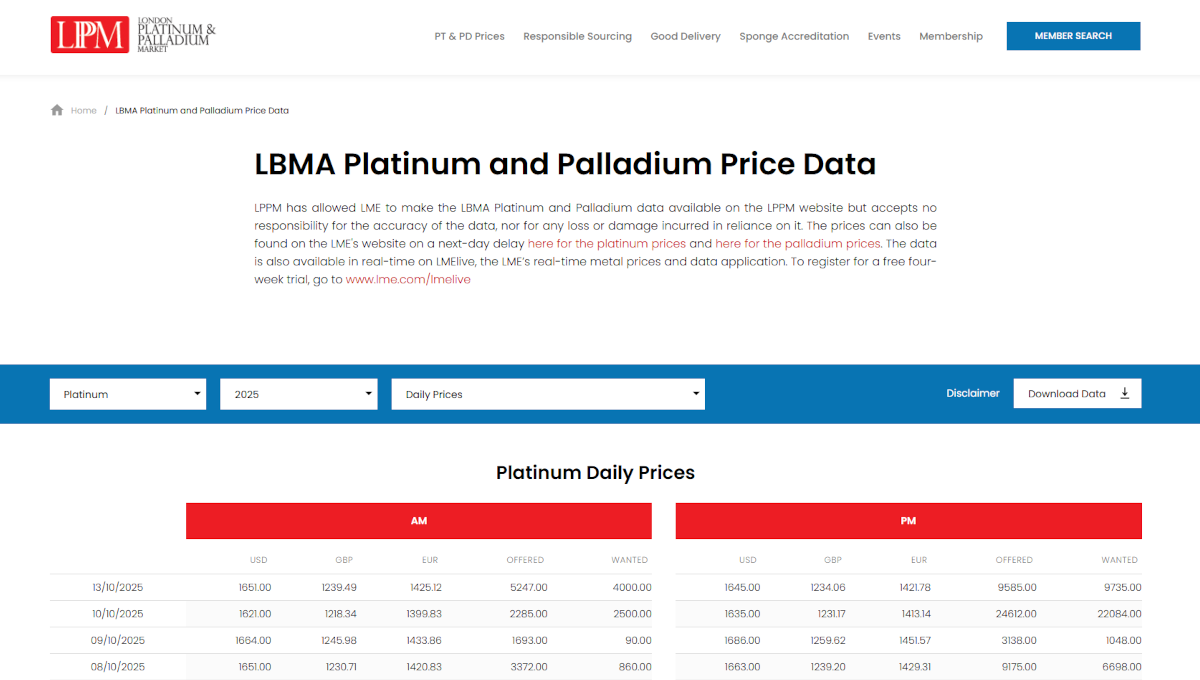Navigate to the Events page
The height and width of the screenshot is (680, 1200).
884,36
